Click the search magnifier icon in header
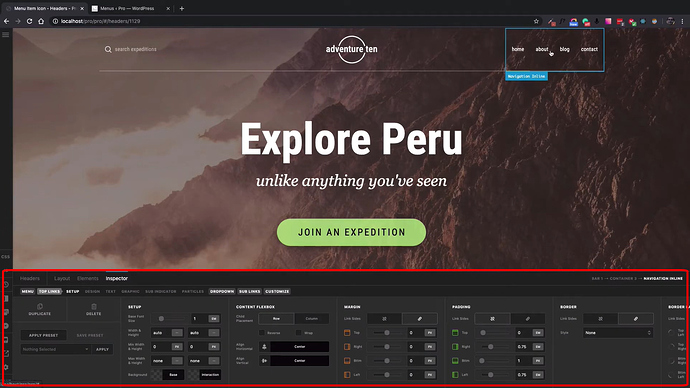 (x=108, y=49)
